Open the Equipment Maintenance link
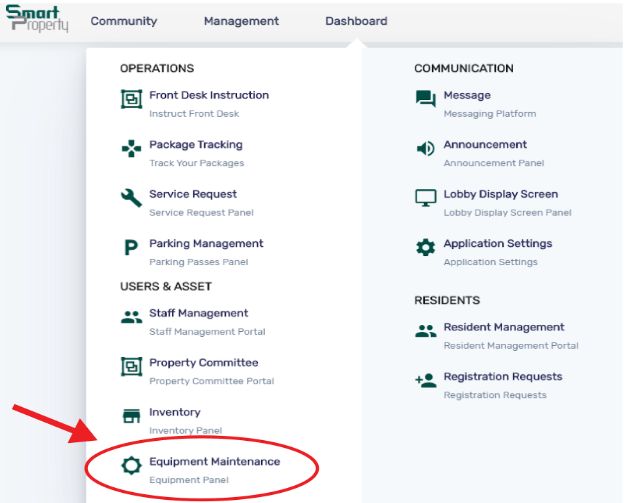 [x=214, y=462]
